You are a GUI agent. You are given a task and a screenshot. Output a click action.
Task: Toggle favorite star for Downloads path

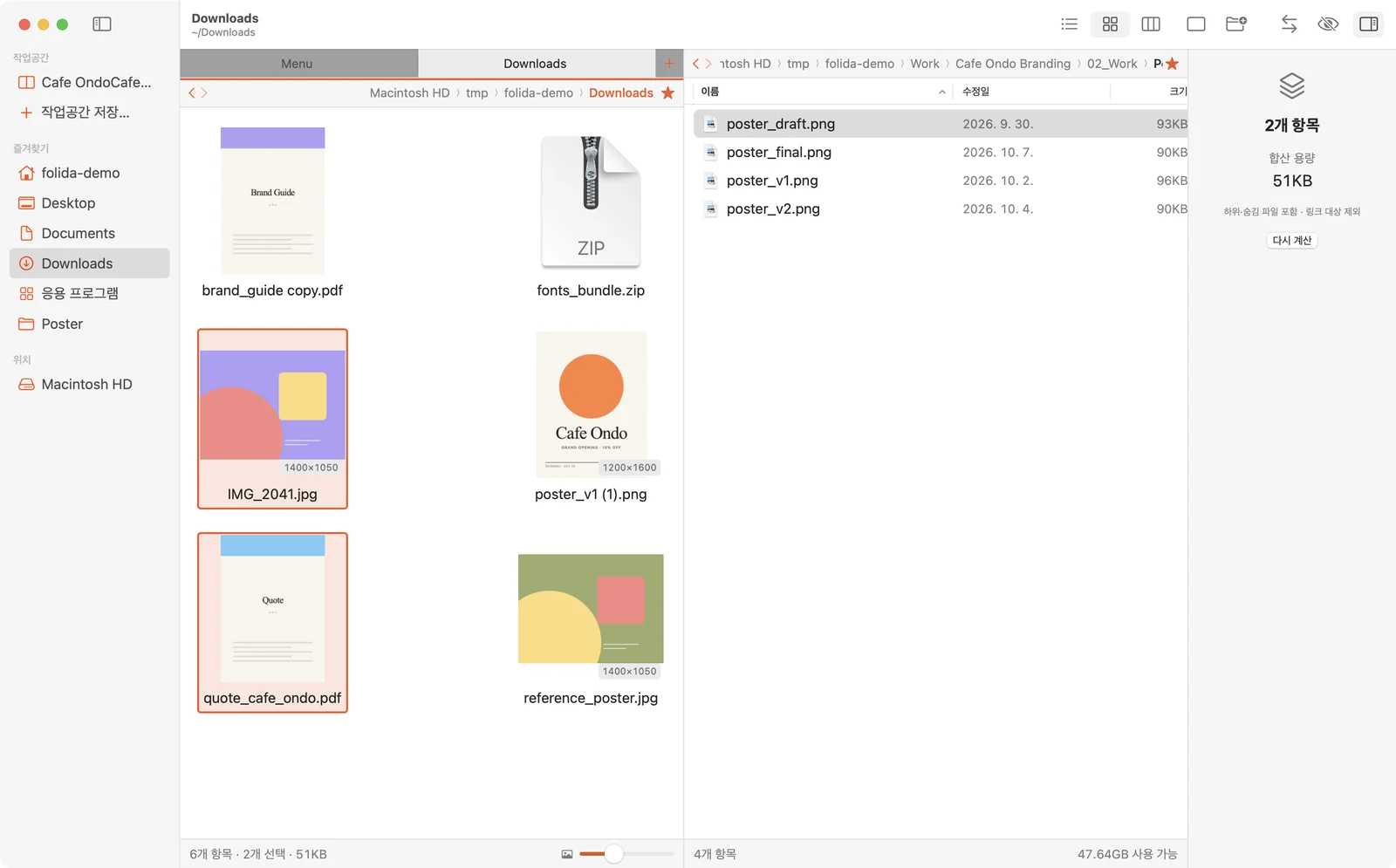(x=668, y=92)
